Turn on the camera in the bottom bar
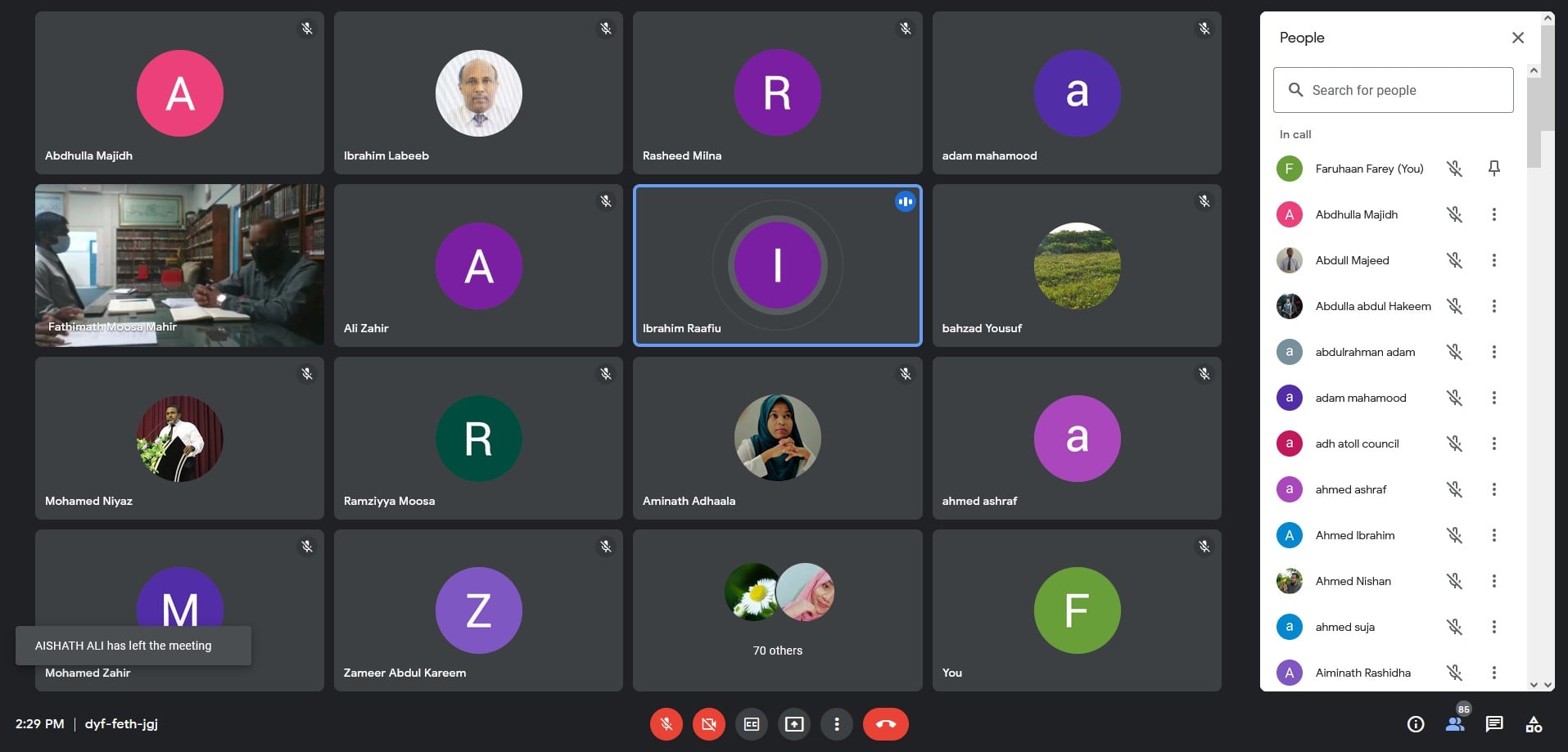This screenshot has width=1568, height=752. (x=709, y=724)
